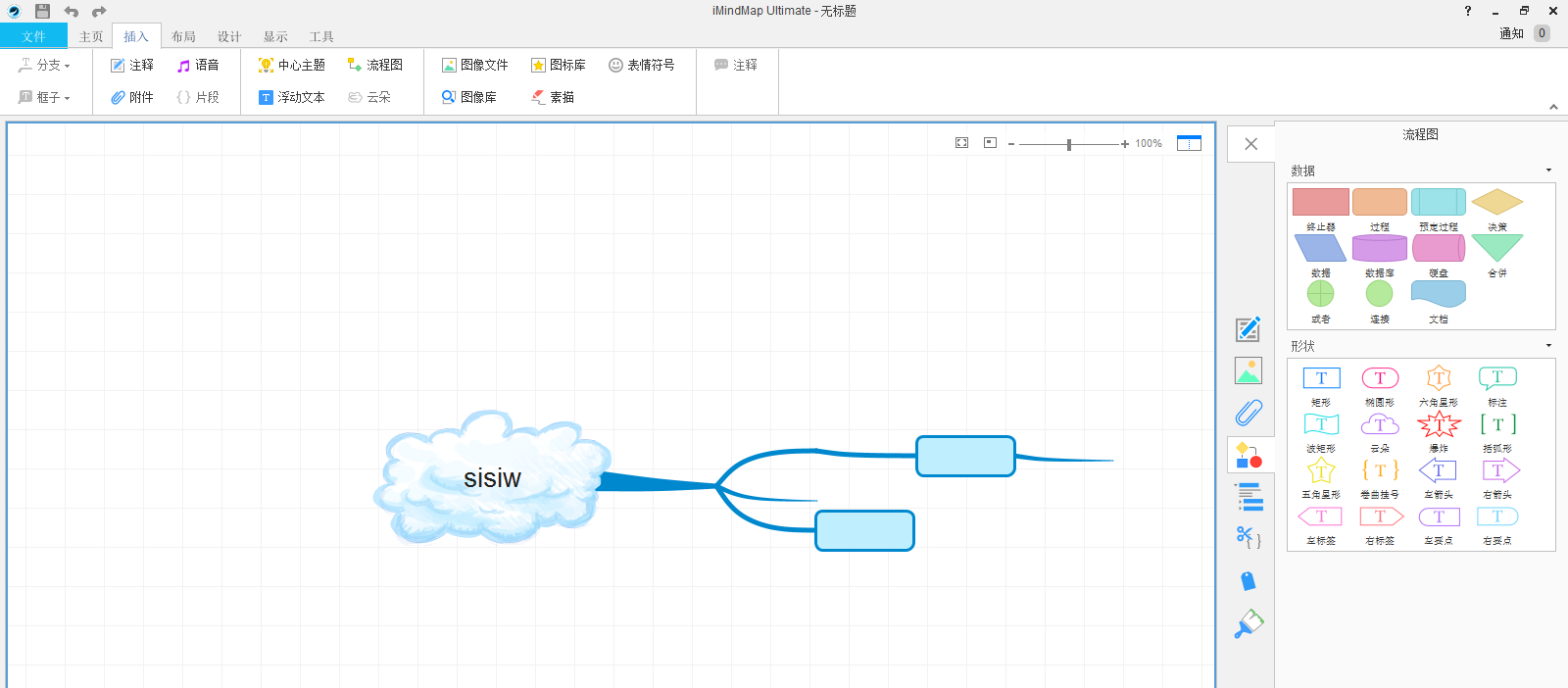Open the 图像库 image library
The width and height of the screenshot is (1568, 688).
point(469,97)
